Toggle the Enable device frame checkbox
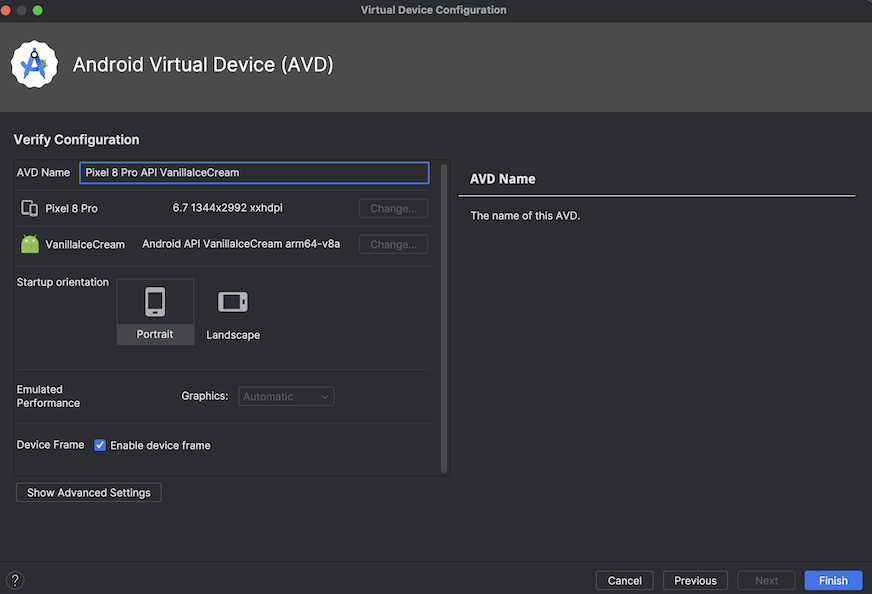Viewport: 872px width, 594px height. tap(100, 445)
